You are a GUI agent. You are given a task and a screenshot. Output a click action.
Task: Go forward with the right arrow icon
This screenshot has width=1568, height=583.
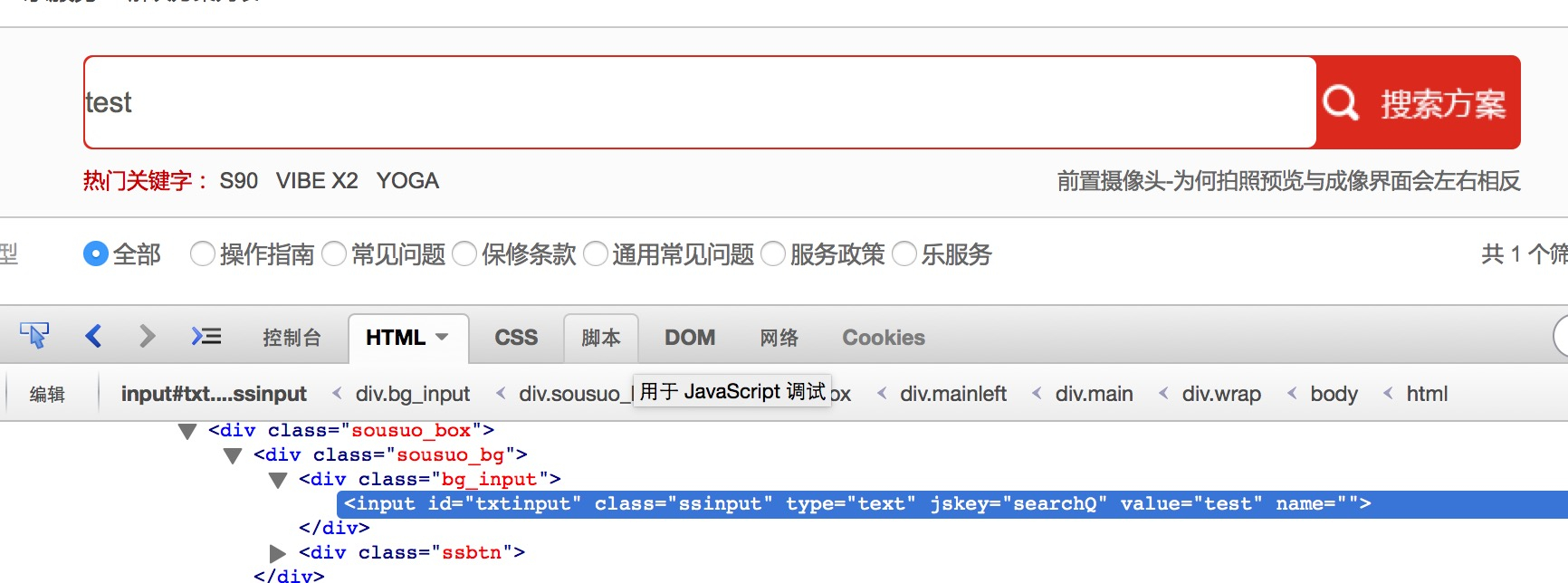[147, 337]
